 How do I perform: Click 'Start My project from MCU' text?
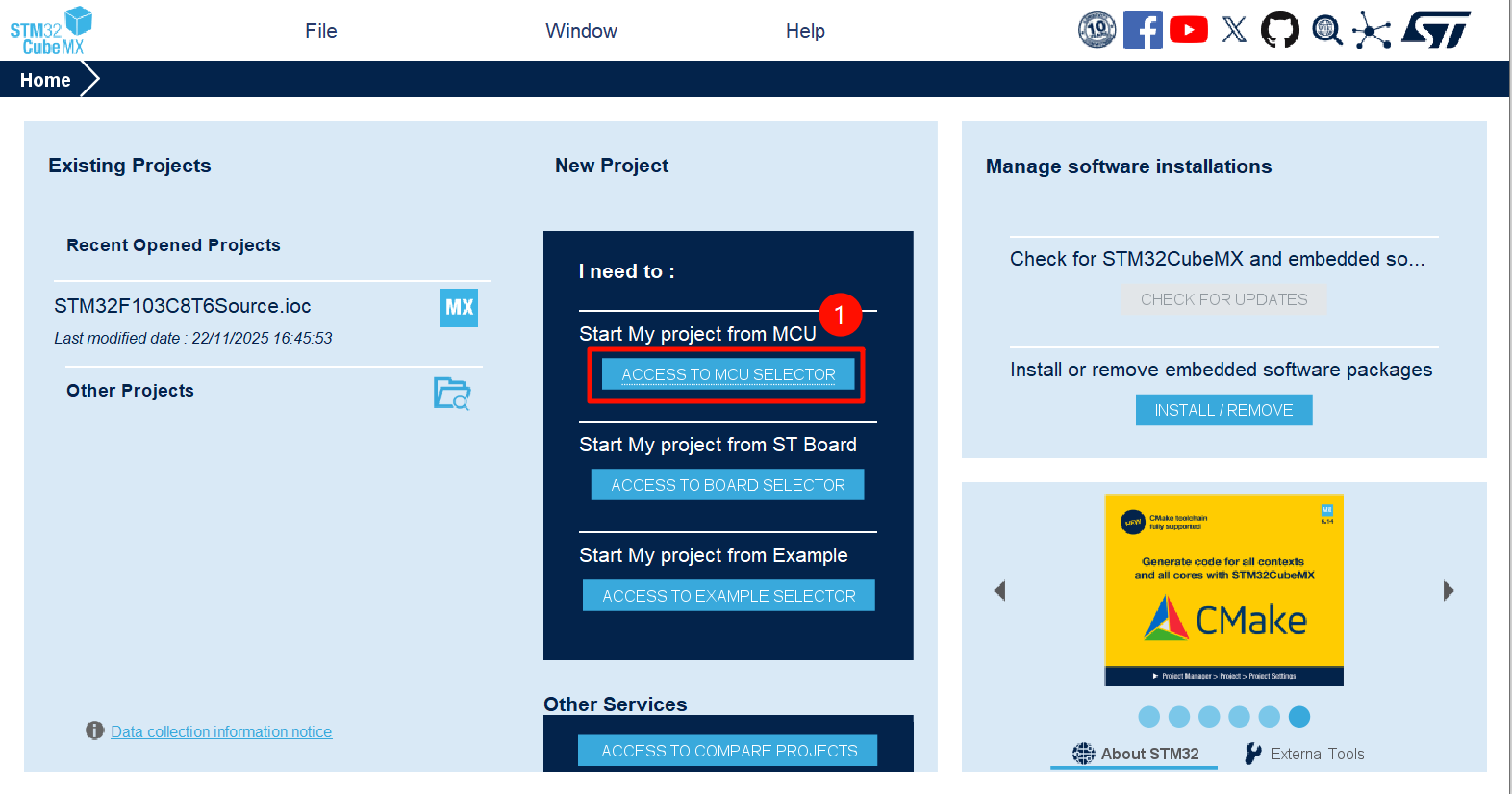697,334
